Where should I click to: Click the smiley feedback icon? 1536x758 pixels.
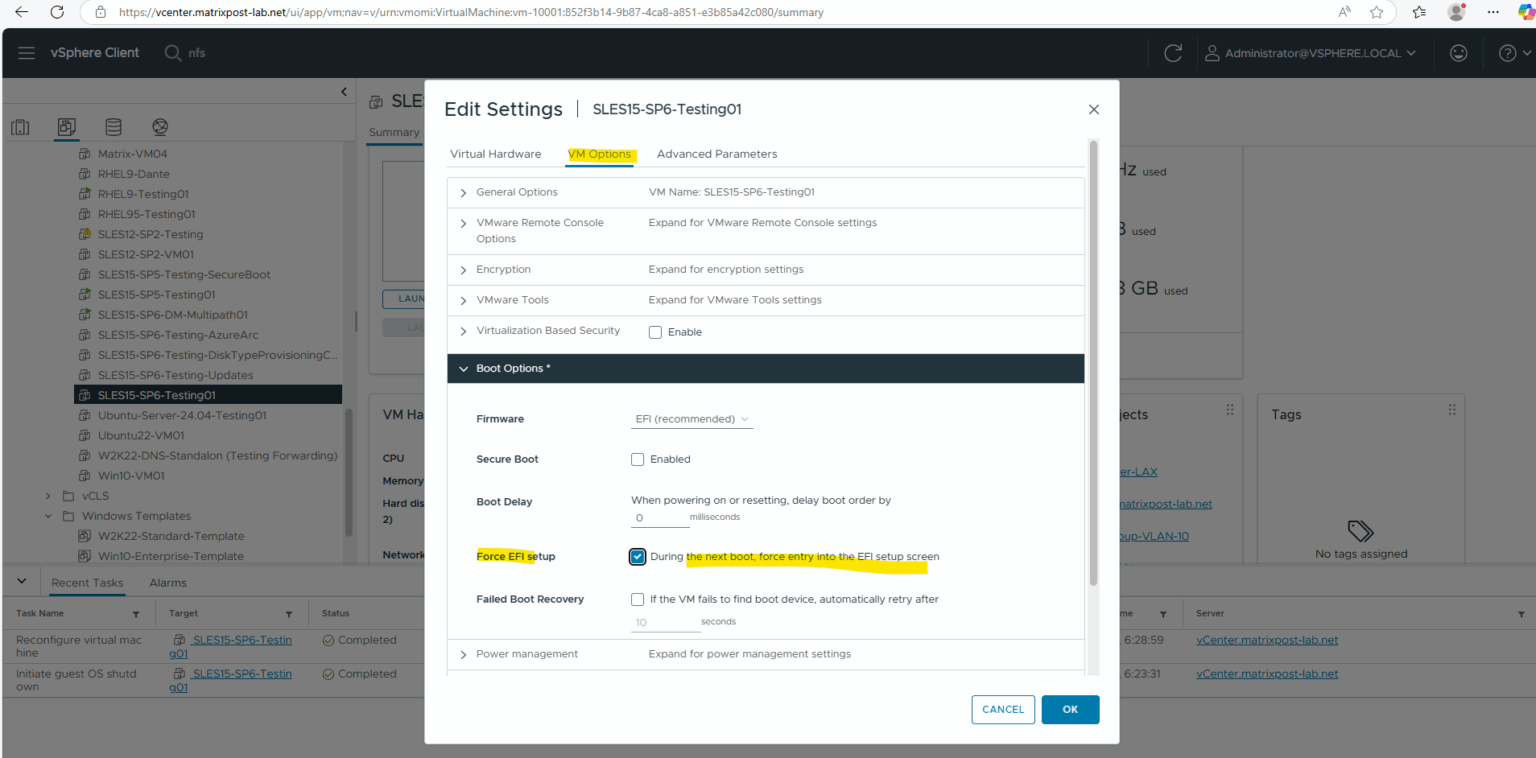pyautogui.click(x=1459, y=53)
